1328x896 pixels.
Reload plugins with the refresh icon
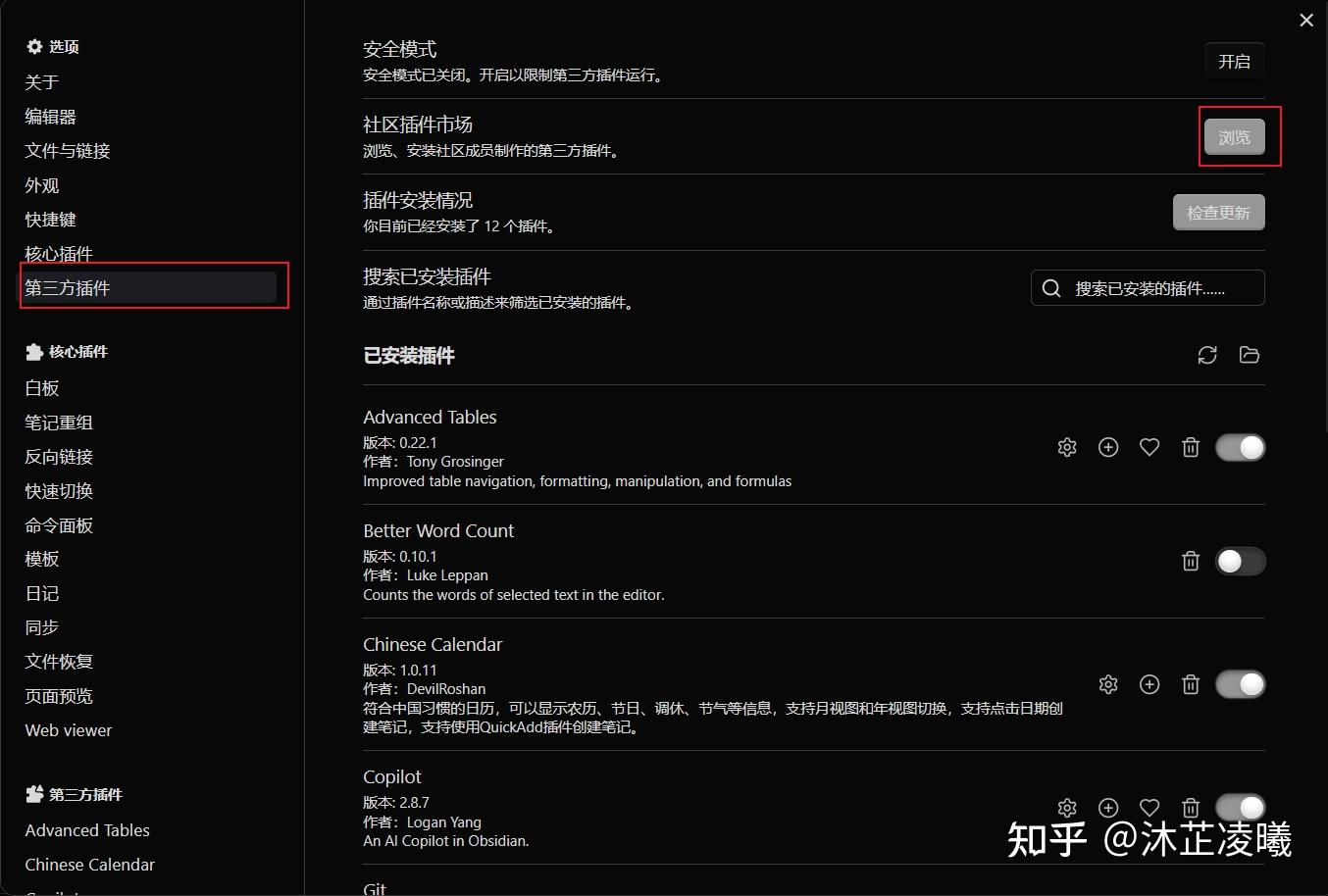click(1207, 355)
